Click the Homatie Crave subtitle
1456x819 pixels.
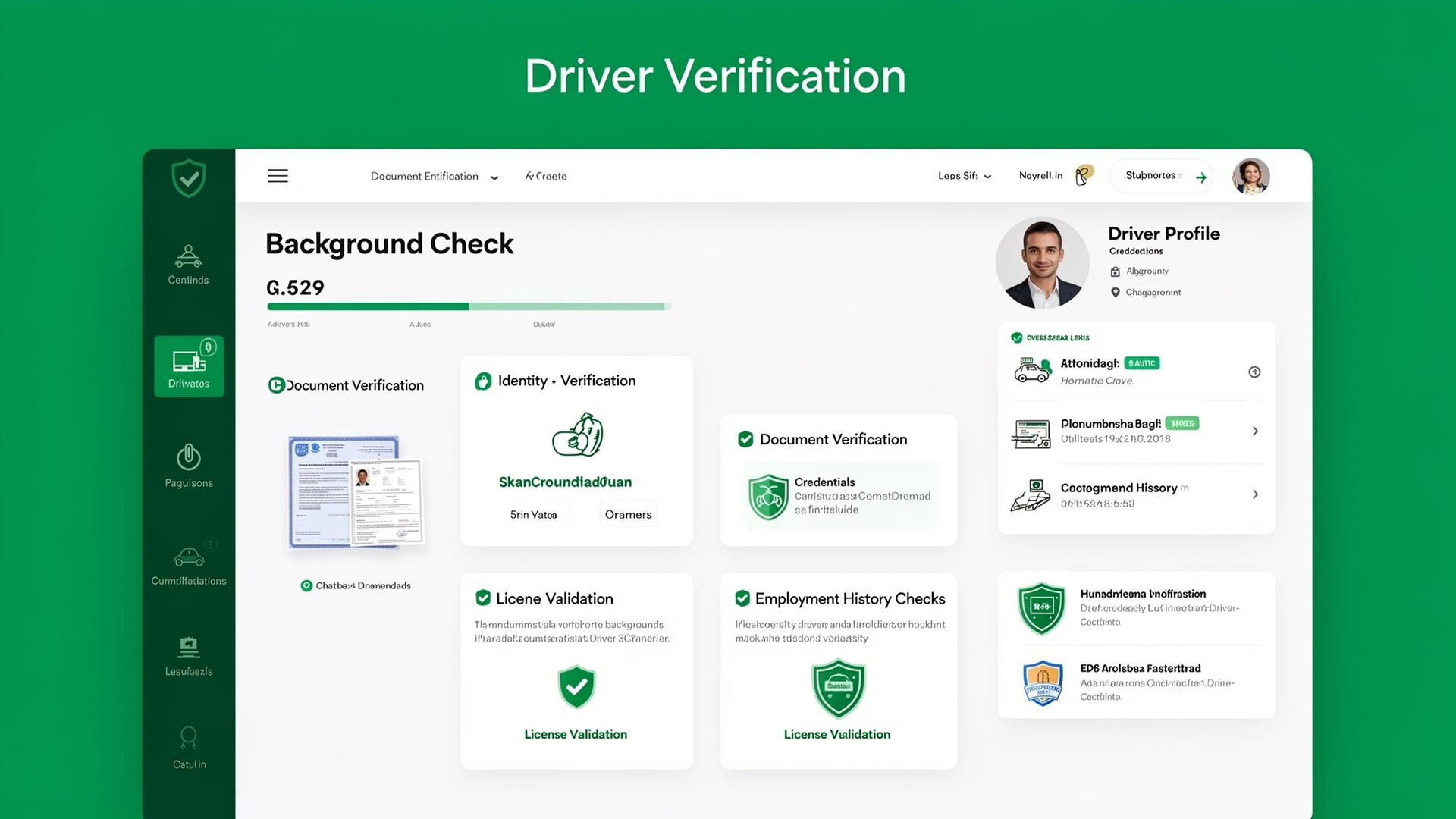click(x=1097, y=381)
